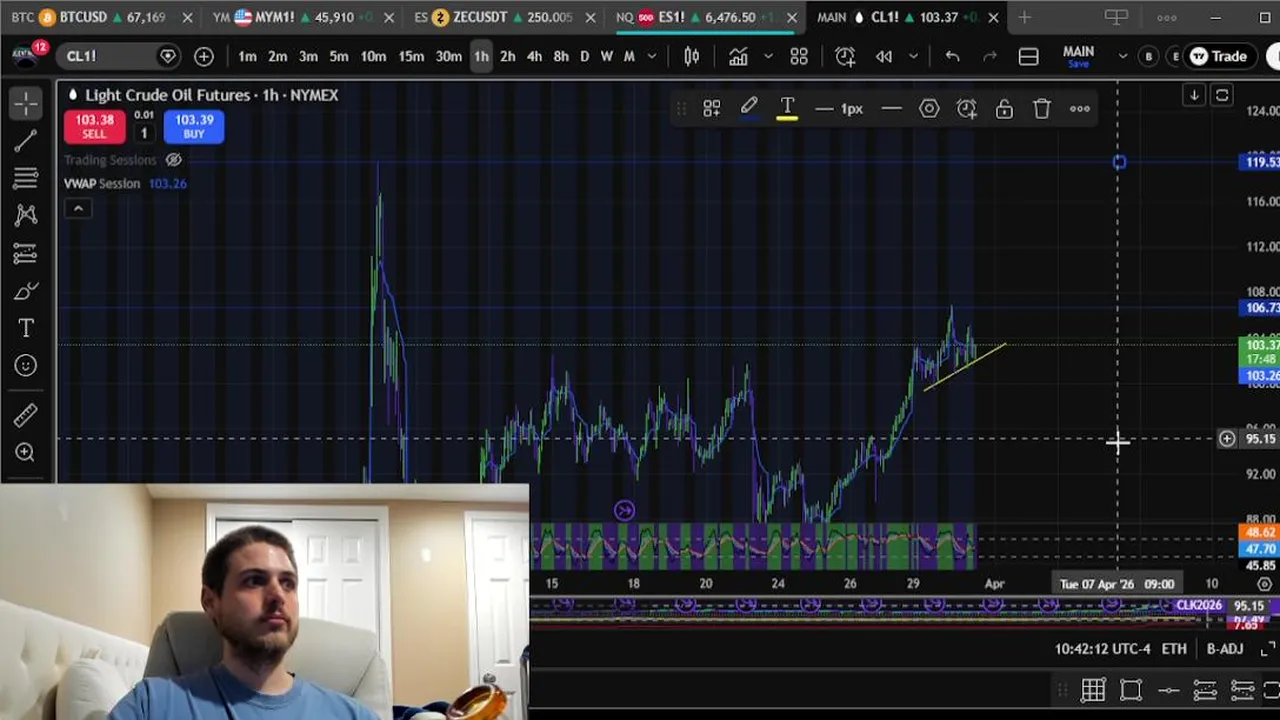The image size is (1280, 720).
Task: Select the crosshair cursor tool
Action: tap(26, 103)
